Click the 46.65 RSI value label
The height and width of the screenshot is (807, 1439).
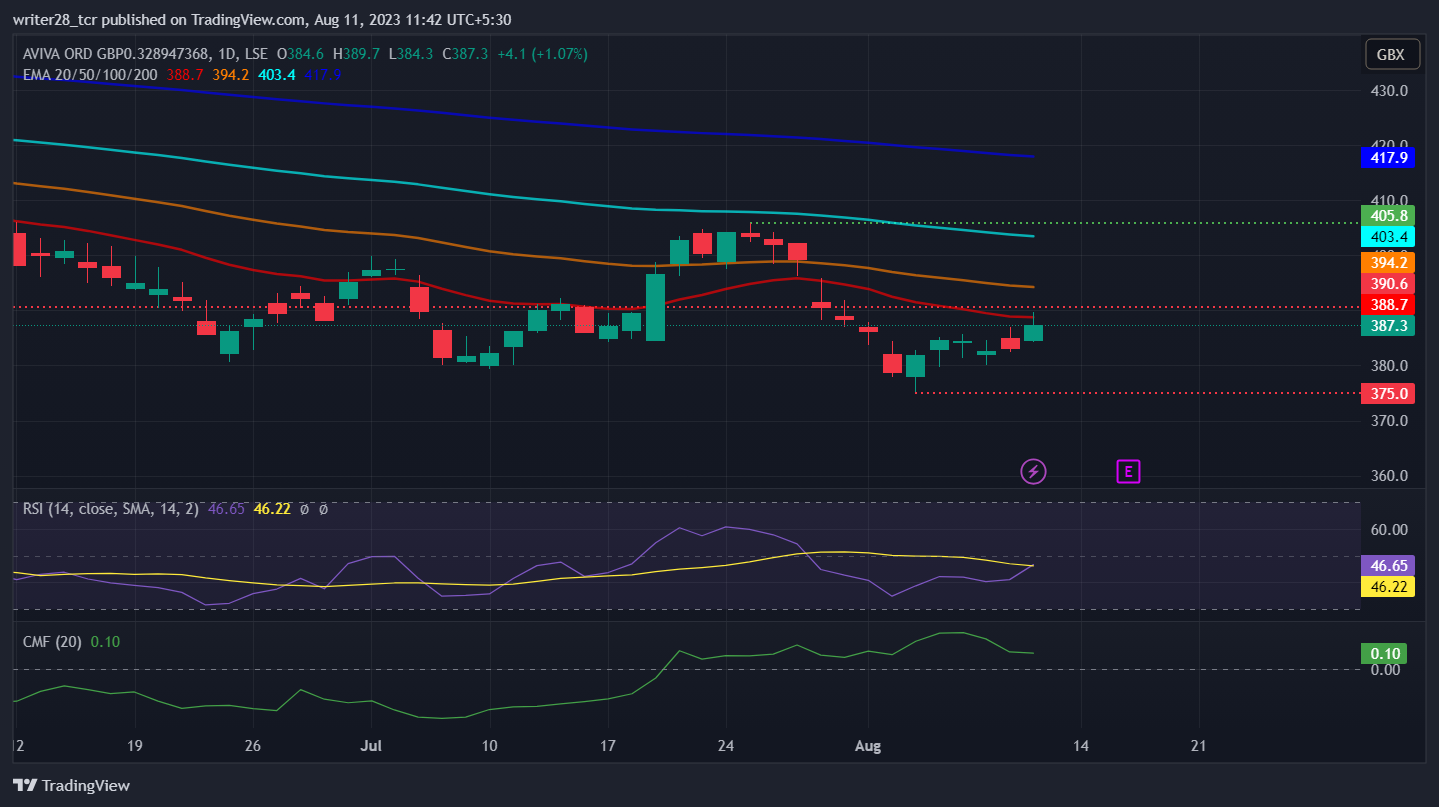tap(1387, 565)
